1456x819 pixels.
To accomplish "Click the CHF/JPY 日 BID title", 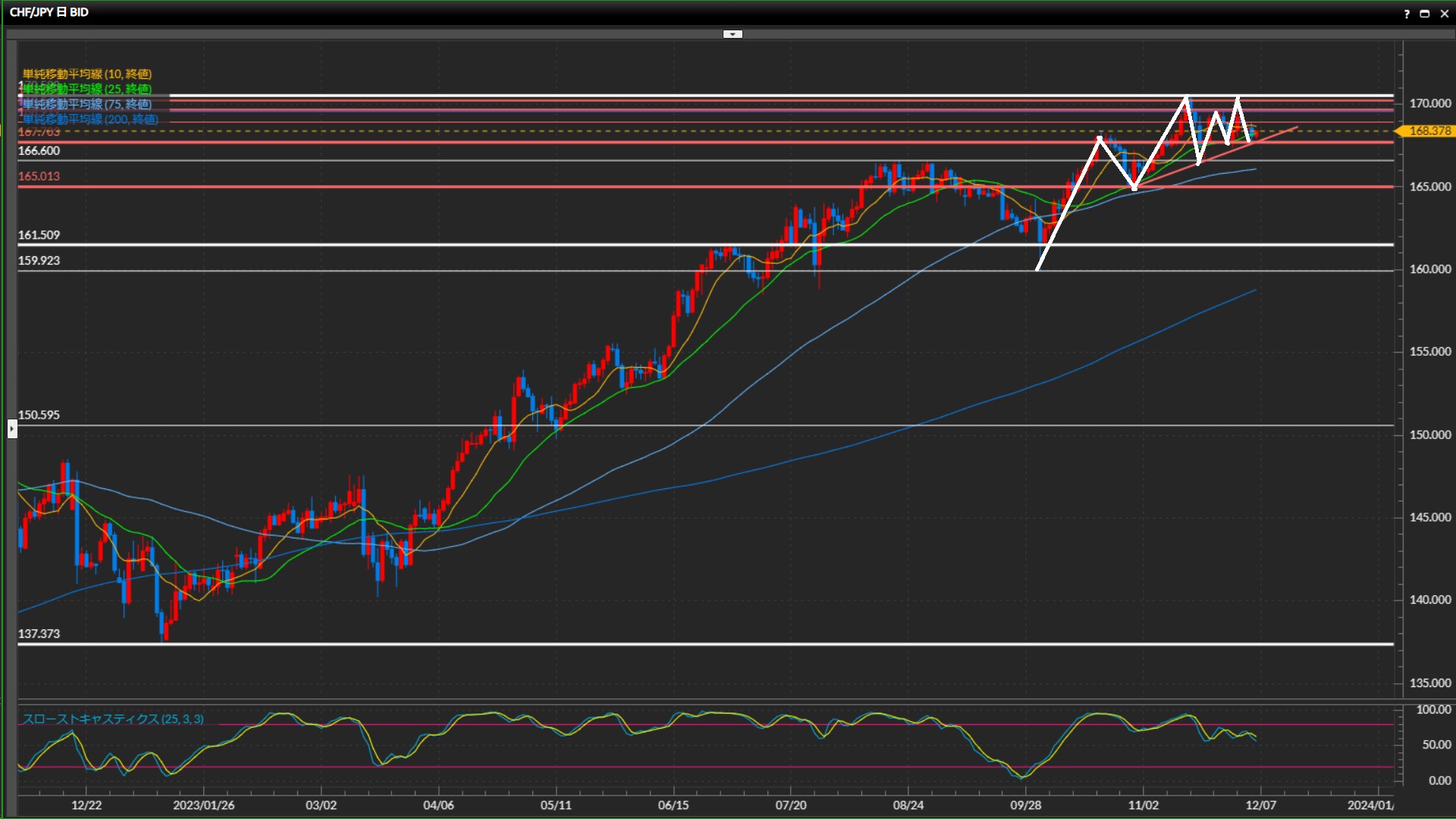I will point(49,12).
